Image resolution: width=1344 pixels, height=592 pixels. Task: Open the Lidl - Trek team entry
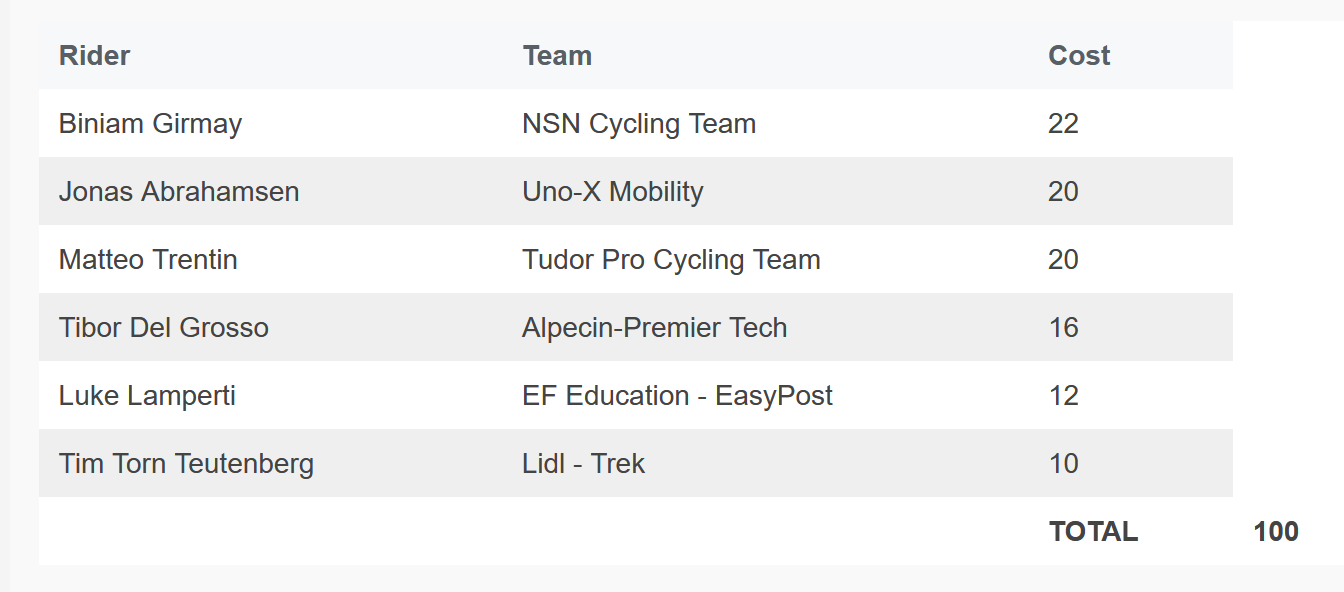coord(583,464)
